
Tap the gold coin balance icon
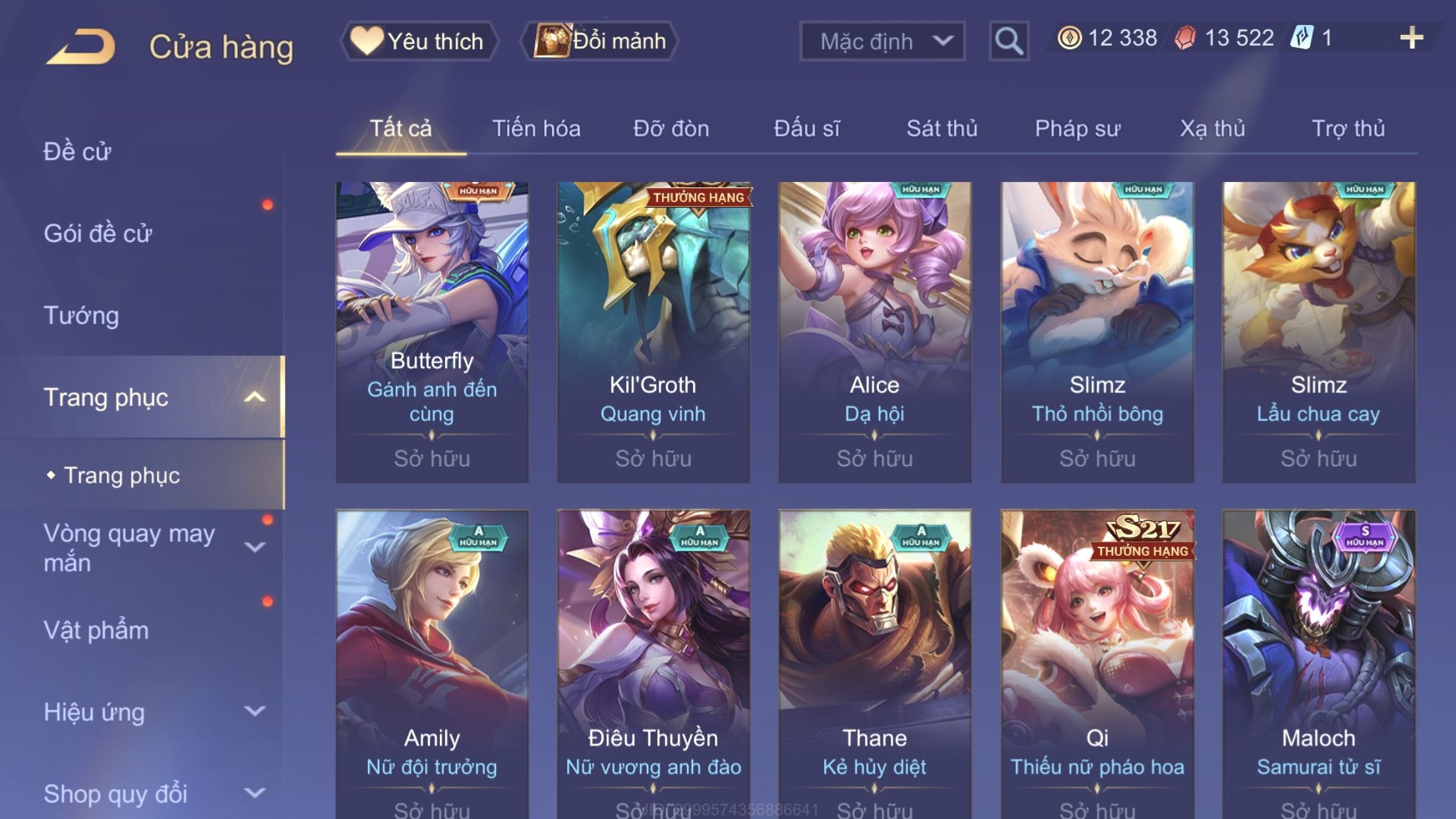click(1069, 38)
